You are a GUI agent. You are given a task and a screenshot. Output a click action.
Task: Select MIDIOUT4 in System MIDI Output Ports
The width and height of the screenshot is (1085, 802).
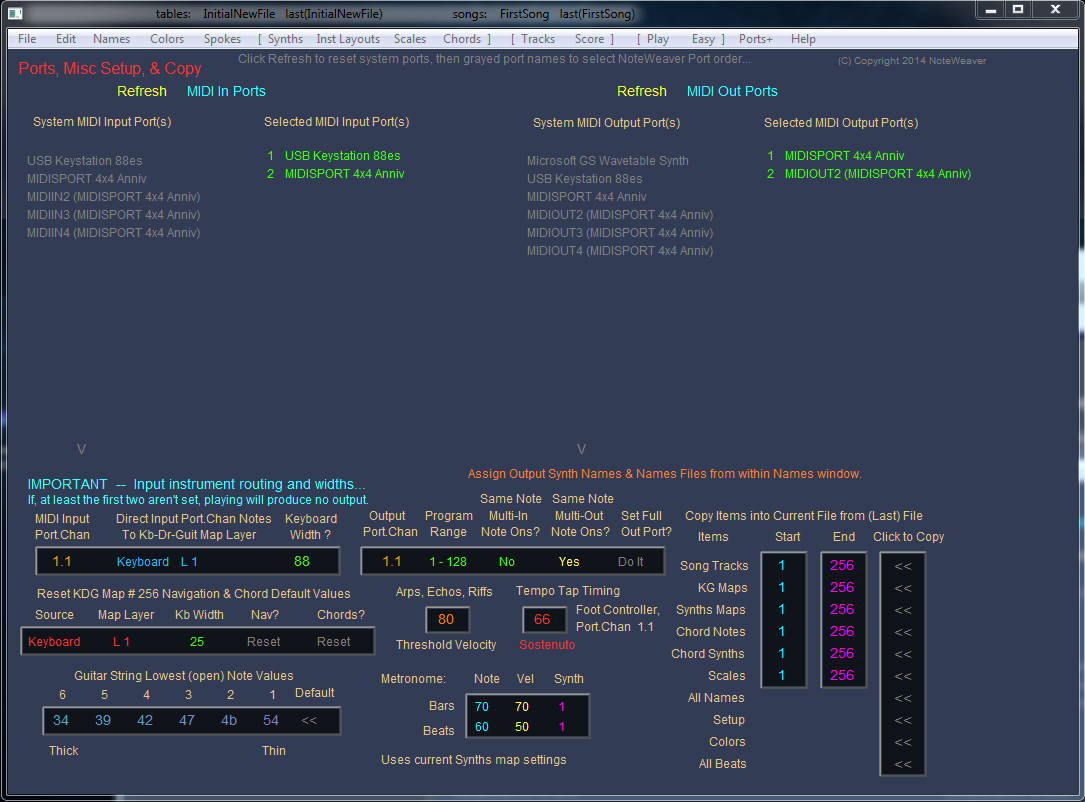coord(620,250)
